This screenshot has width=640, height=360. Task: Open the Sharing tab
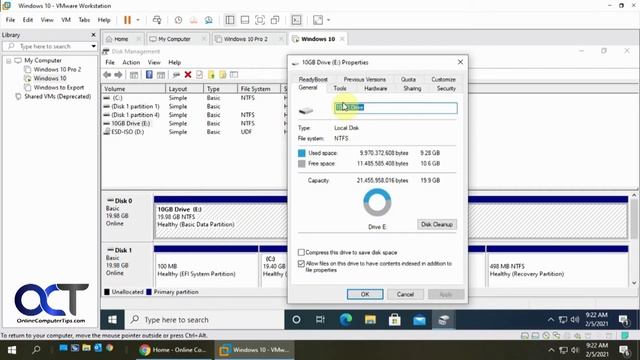(412, 88)
